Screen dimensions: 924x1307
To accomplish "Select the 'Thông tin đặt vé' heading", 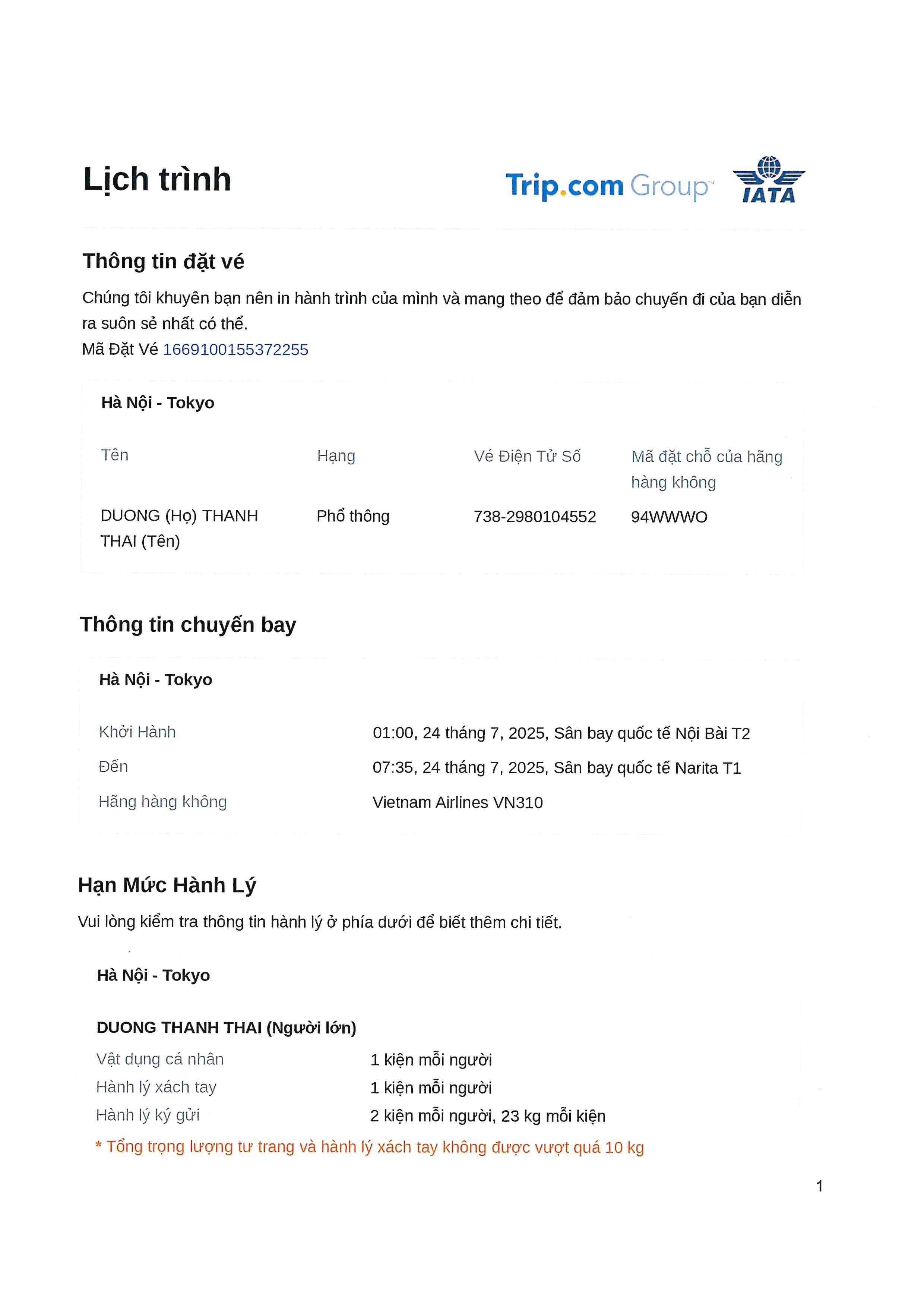I will click(x=163, y=261).
